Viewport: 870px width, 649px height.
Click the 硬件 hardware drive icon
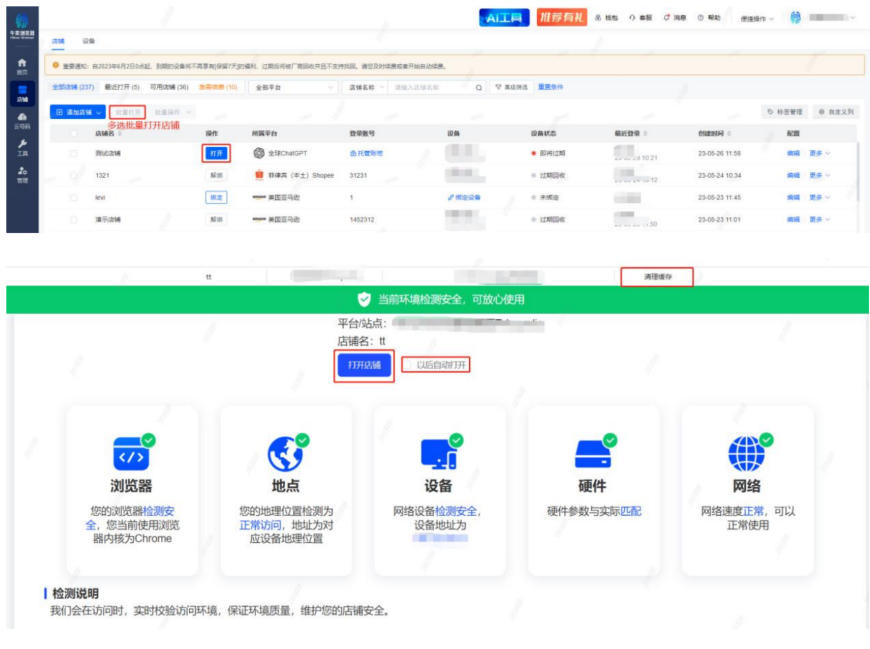pyautogui.click(x=592, y=455)
